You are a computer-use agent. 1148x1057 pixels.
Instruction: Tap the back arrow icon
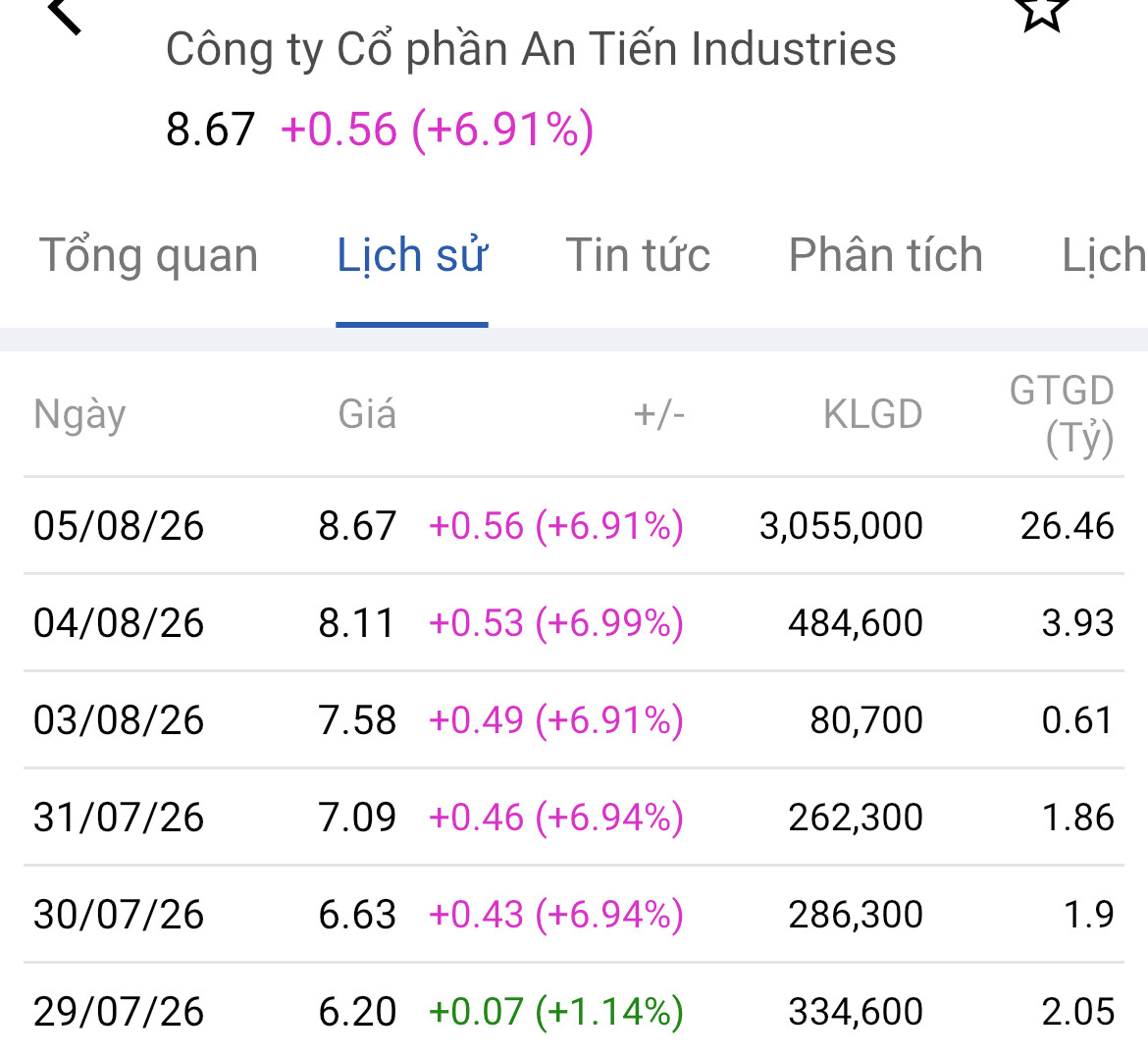click(65, 15)
